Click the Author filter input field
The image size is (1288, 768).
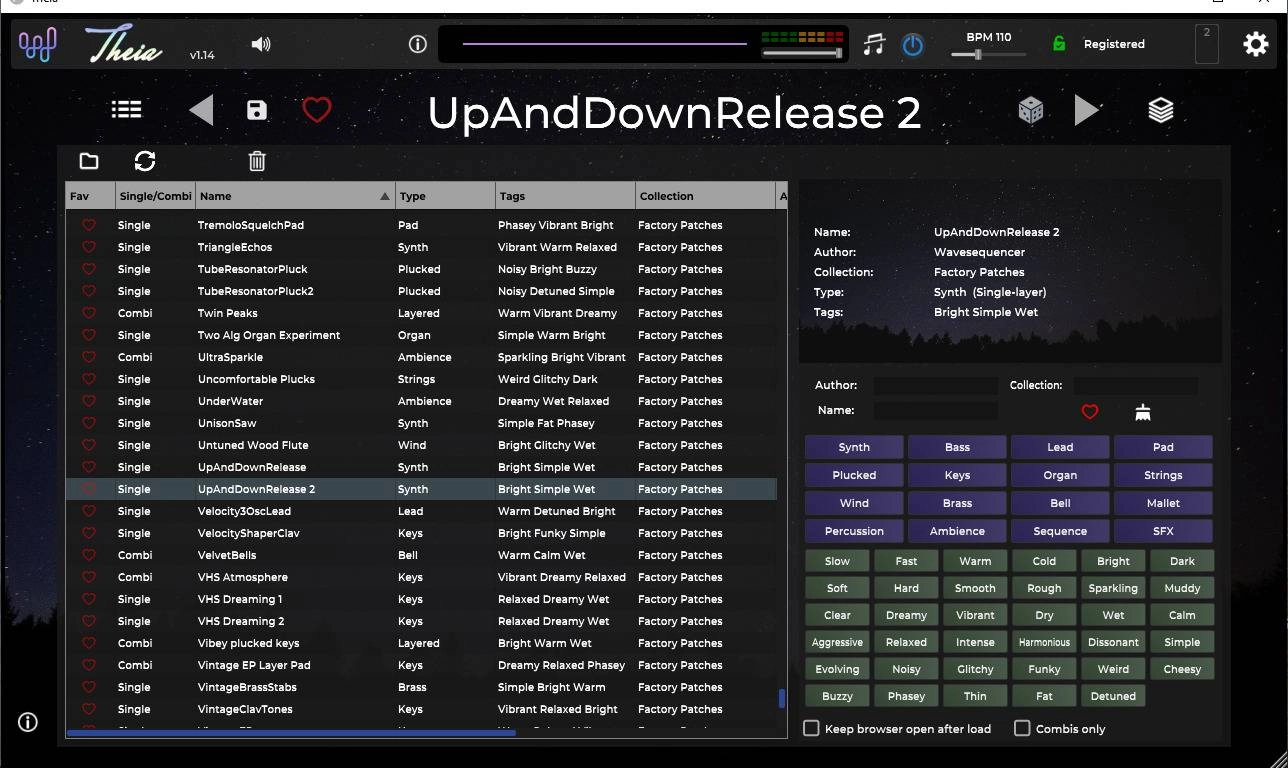click(x=935, y=385)
